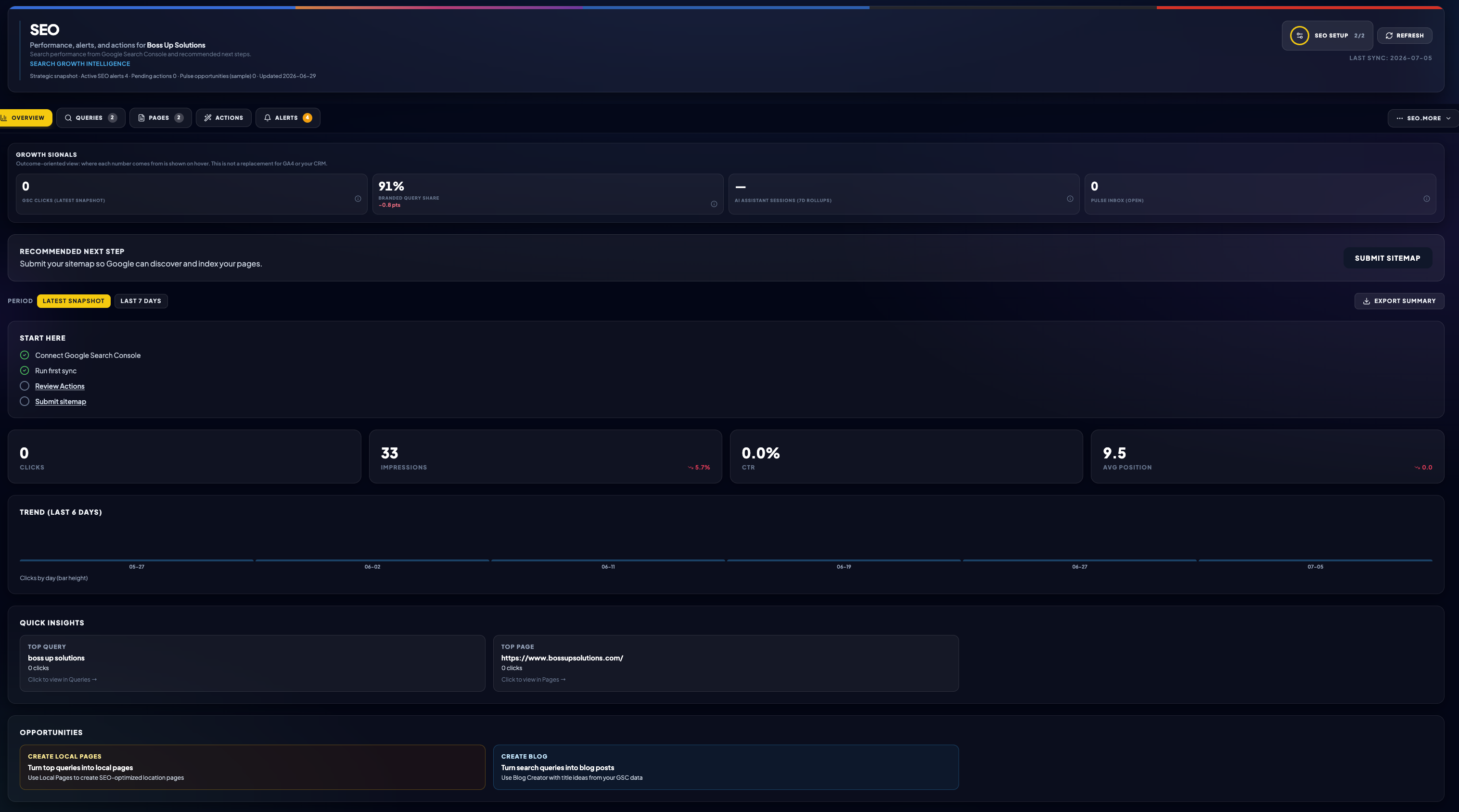
Task: Open the Overview tab
Action: 26,118
